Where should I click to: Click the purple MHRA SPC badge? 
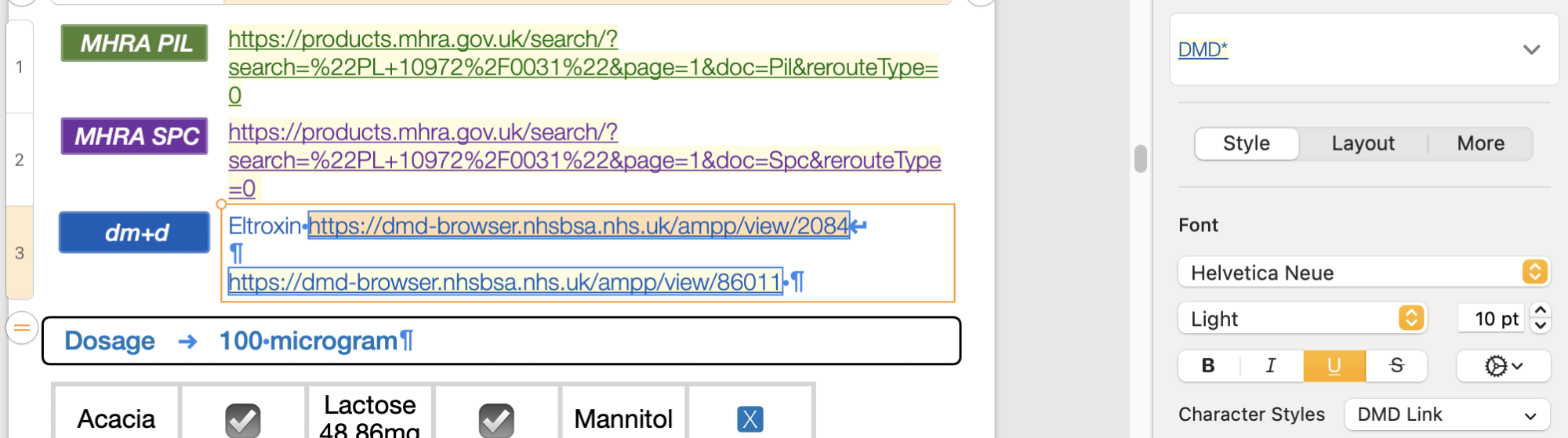pos(135,136)
